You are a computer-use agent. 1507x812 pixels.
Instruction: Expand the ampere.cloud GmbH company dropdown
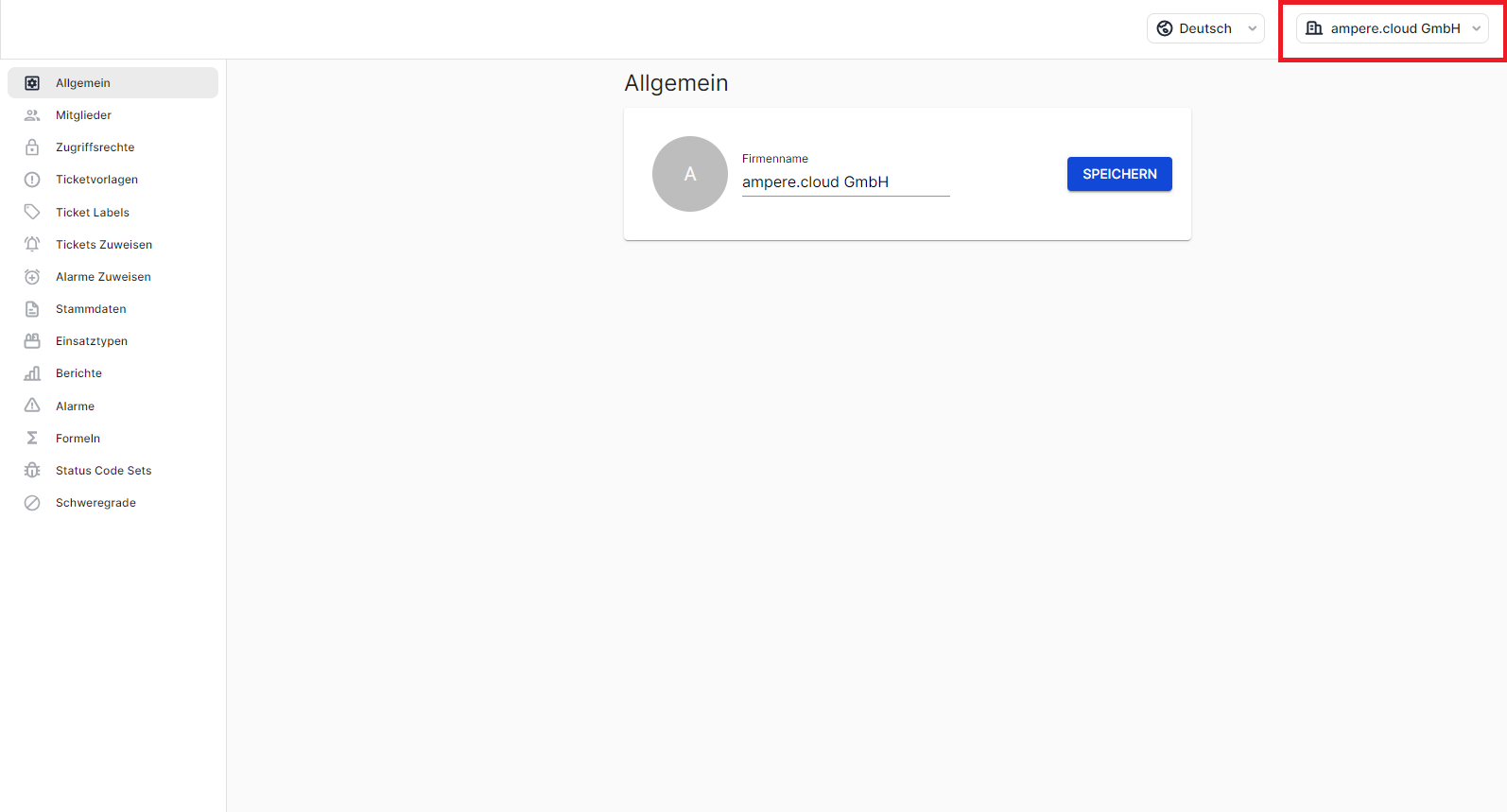(x=1392, y=28)
